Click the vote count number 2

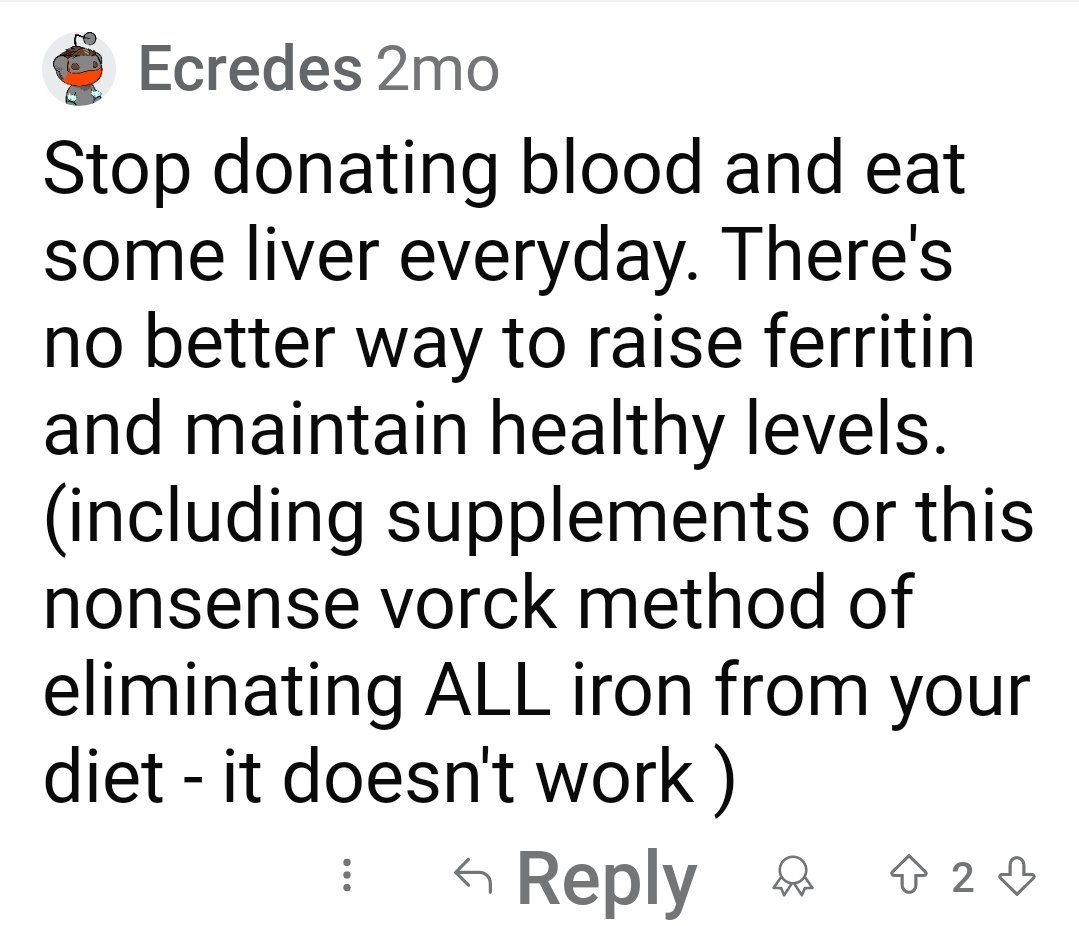coord(962,878)
